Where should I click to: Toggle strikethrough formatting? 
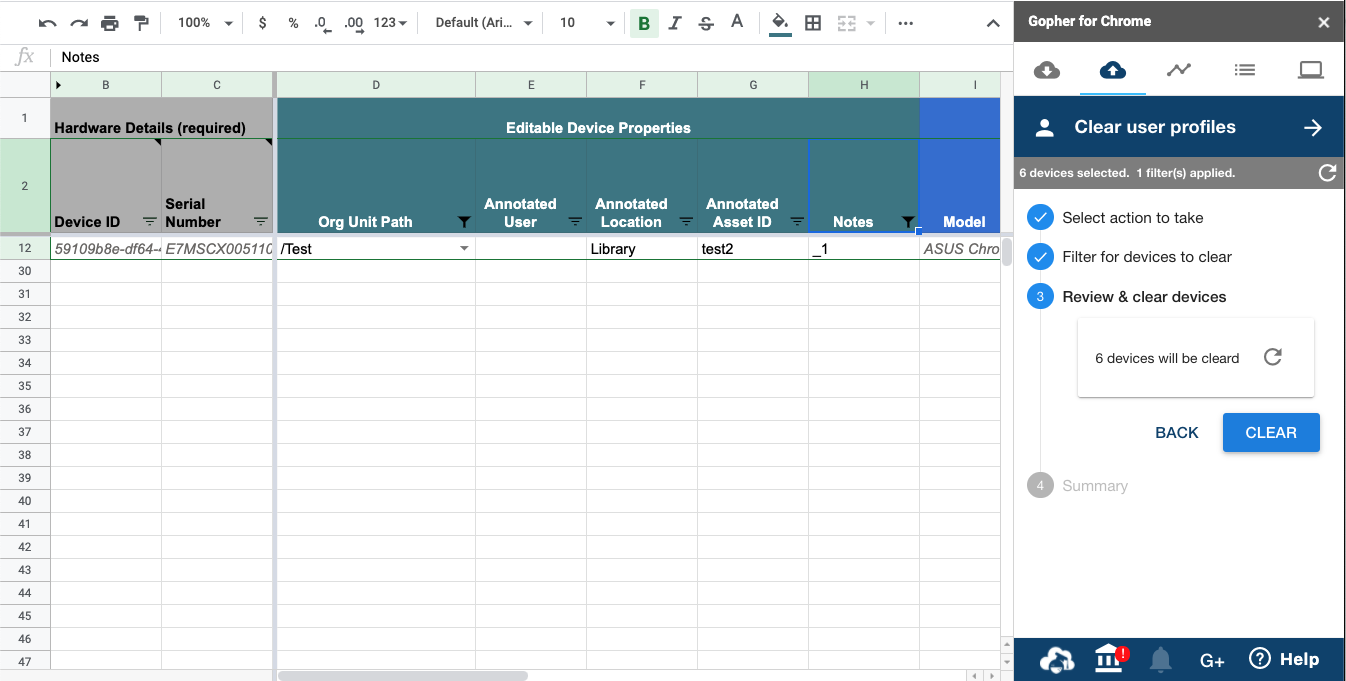(x=706, y=23)
